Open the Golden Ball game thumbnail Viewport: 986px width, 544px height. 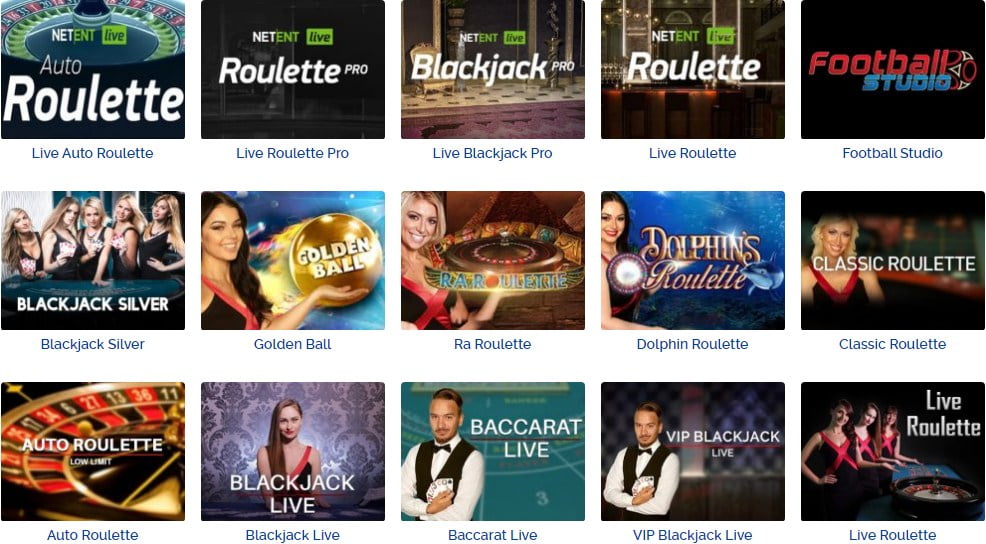click(x=293, y=260)
